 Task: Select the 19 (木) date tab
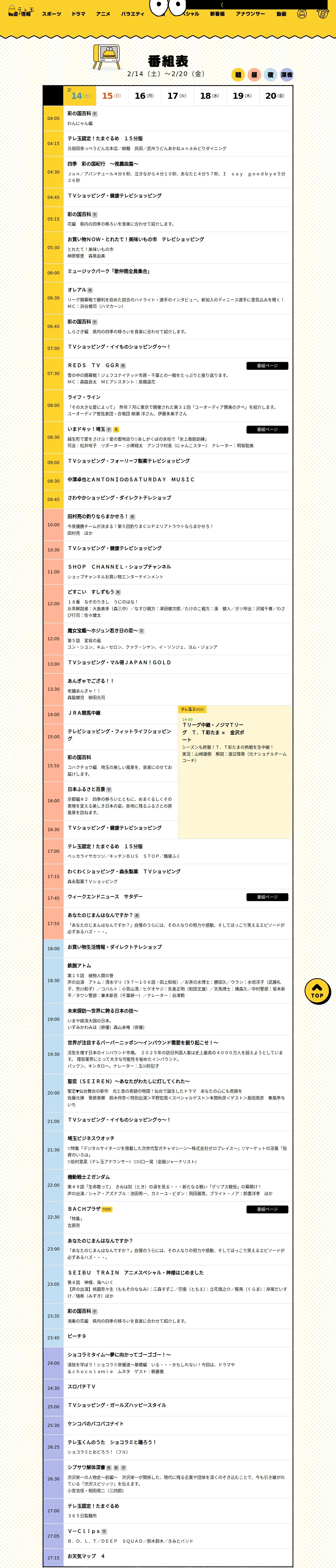click(243, 96)
